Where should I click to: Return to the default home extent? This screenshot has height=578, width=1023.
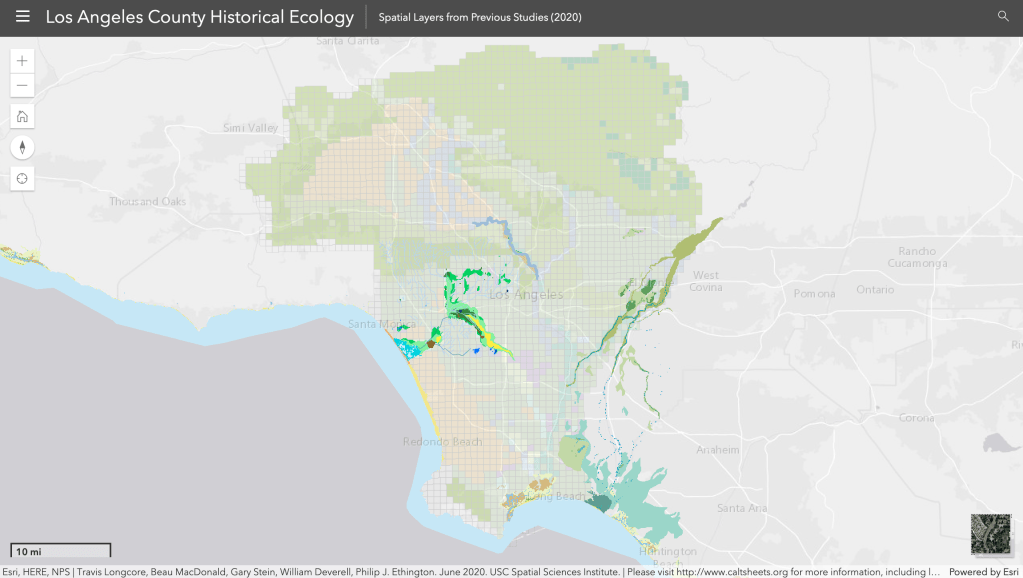(x=22, y=117)
